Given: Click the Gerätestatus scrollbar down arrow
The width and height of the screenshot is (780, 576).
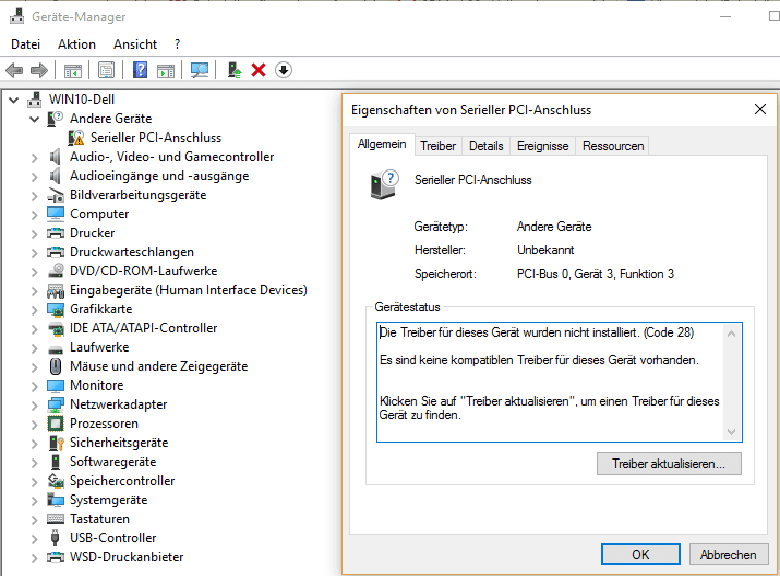Looking at the screenshot, I should pyautogui.click(x=731, y=432).
